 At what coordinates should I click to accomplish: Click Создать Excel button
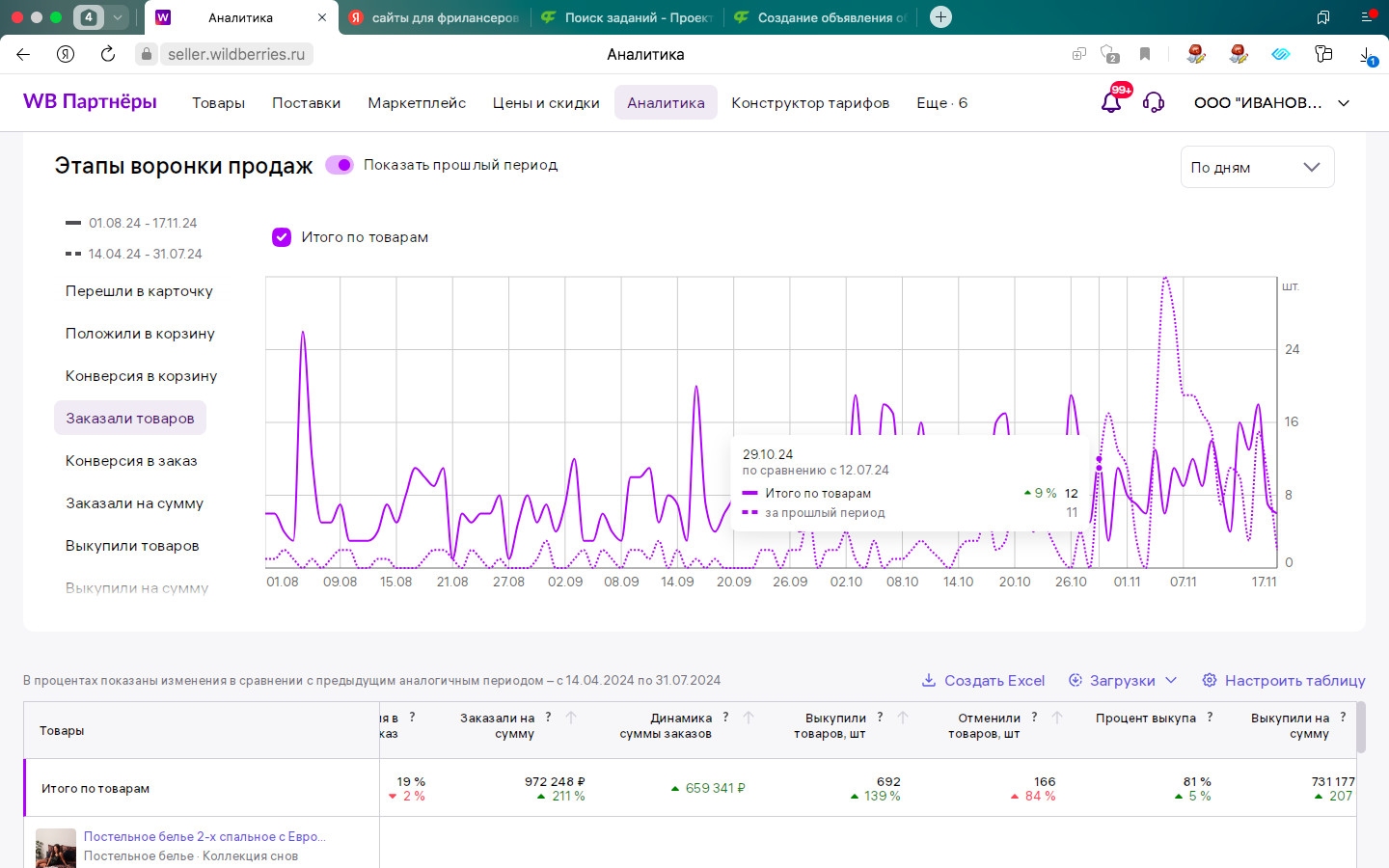pyautogui.click(x=983, y=681)
